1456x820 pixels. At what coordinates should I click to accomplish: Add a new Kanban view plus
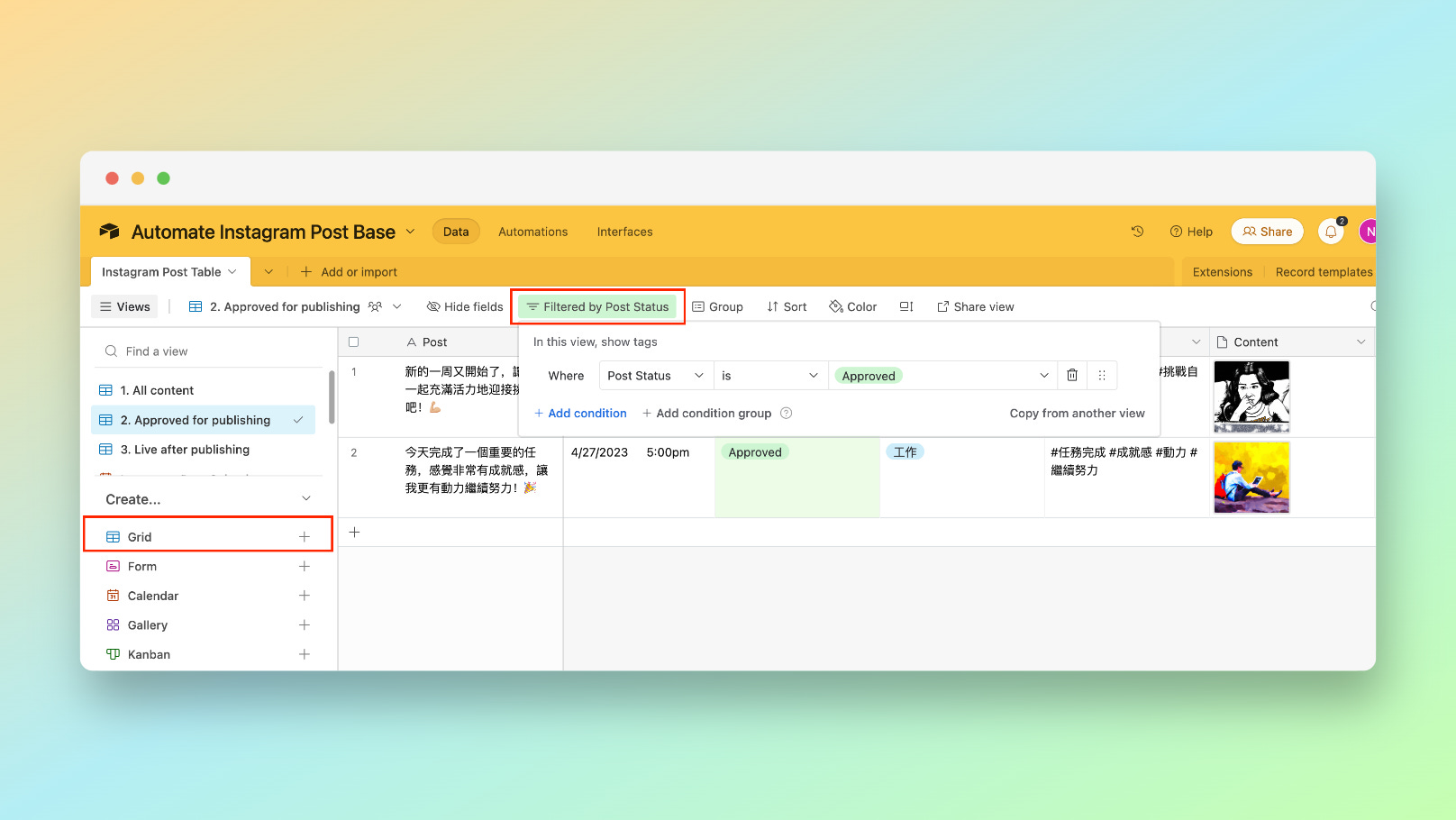click(x=305, y=654)
